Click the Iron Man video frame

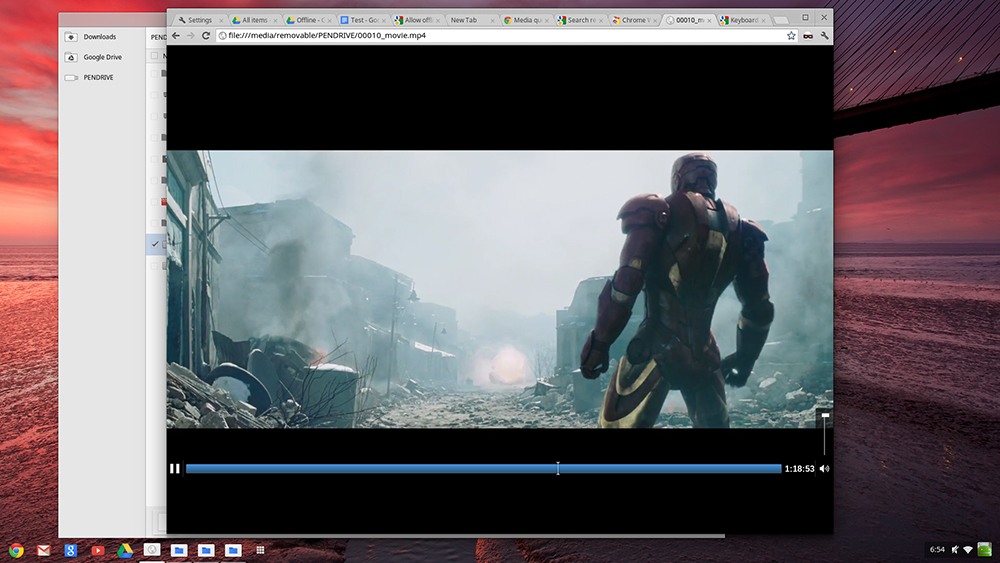pyautogui.click(x=500, y=289)
